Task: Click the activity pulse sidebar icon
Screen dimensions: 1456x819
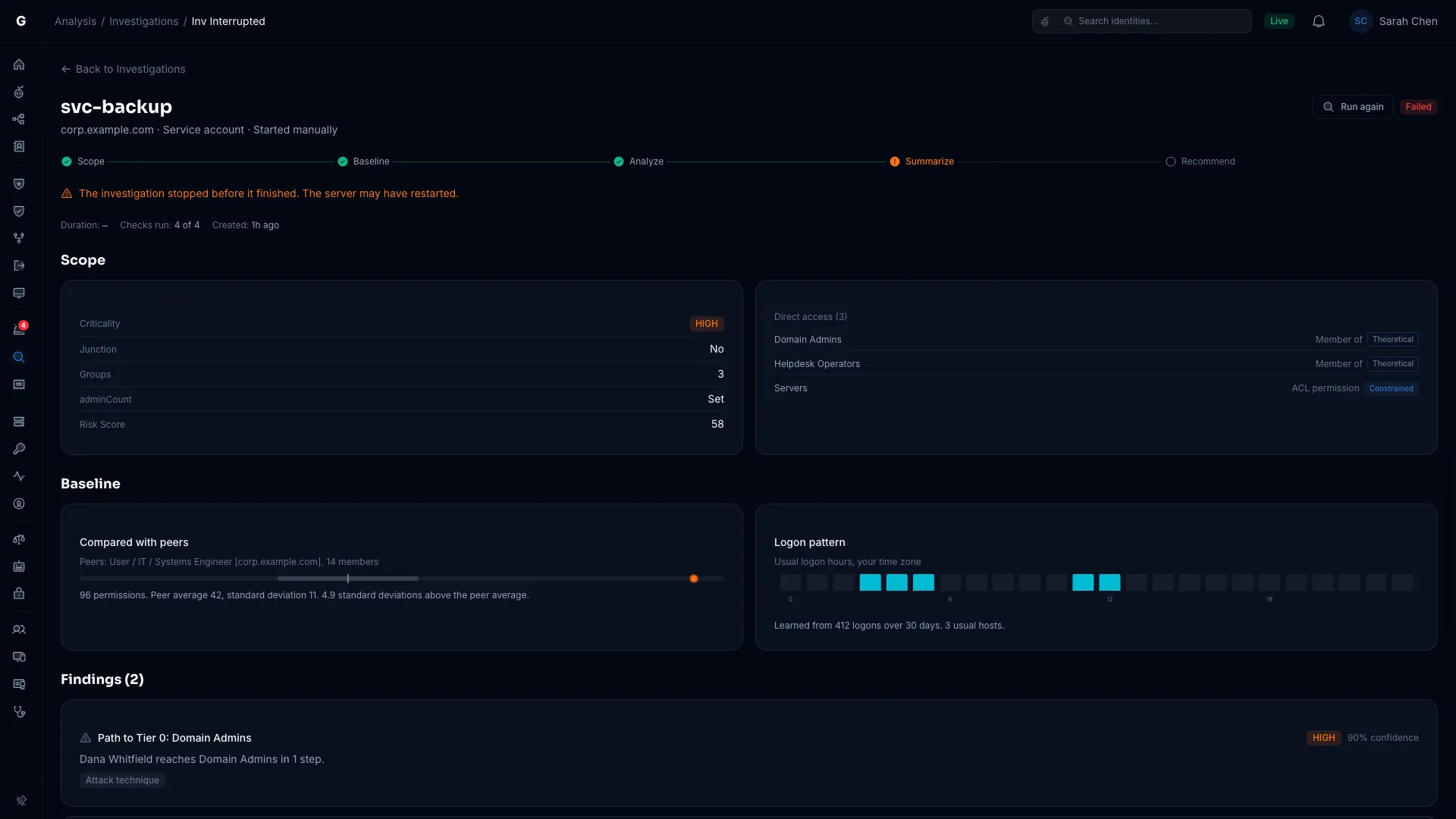Action: coord(19,476)
